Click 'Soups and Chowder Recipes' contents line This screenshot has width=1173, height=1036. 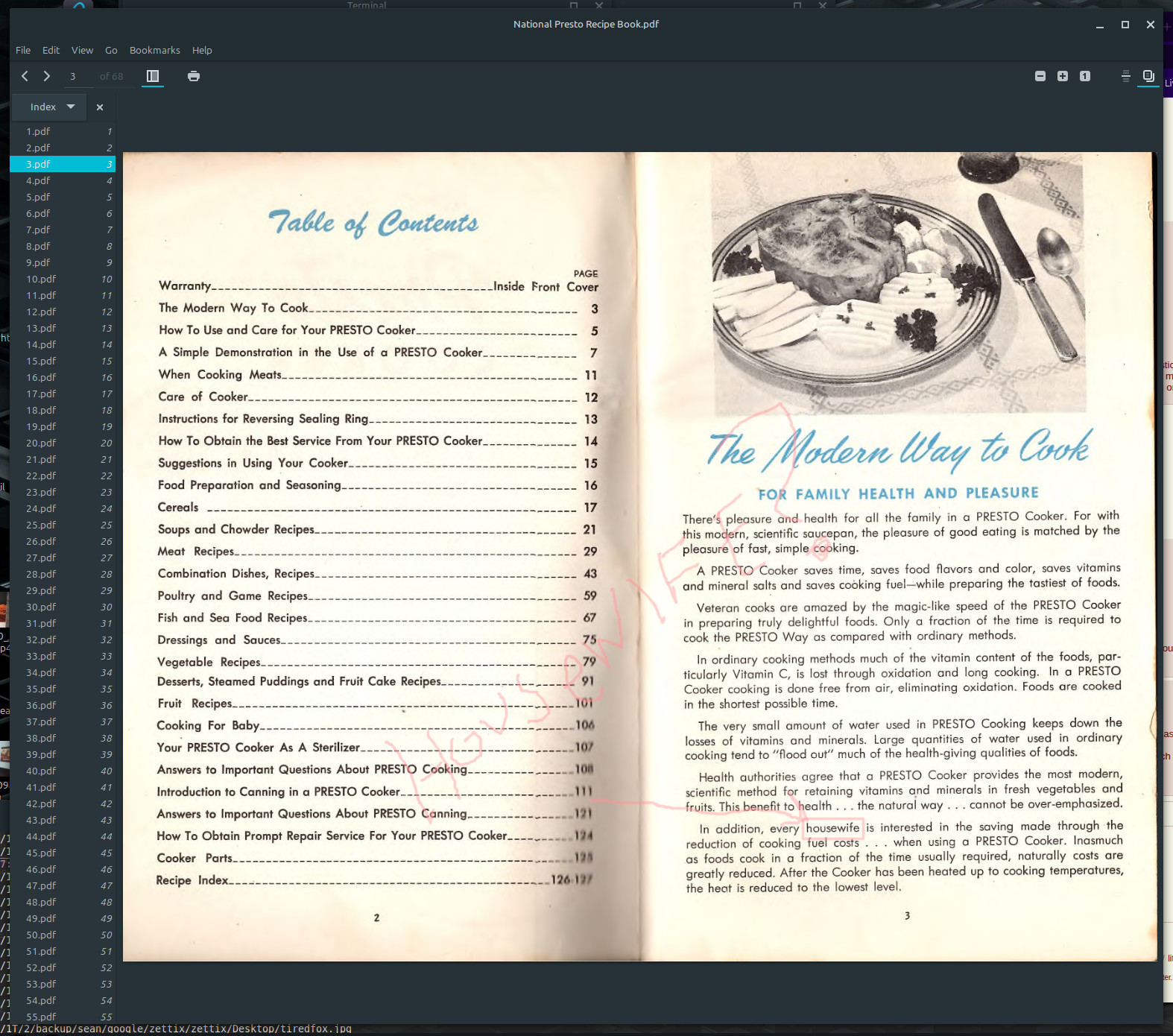[377, 530]
